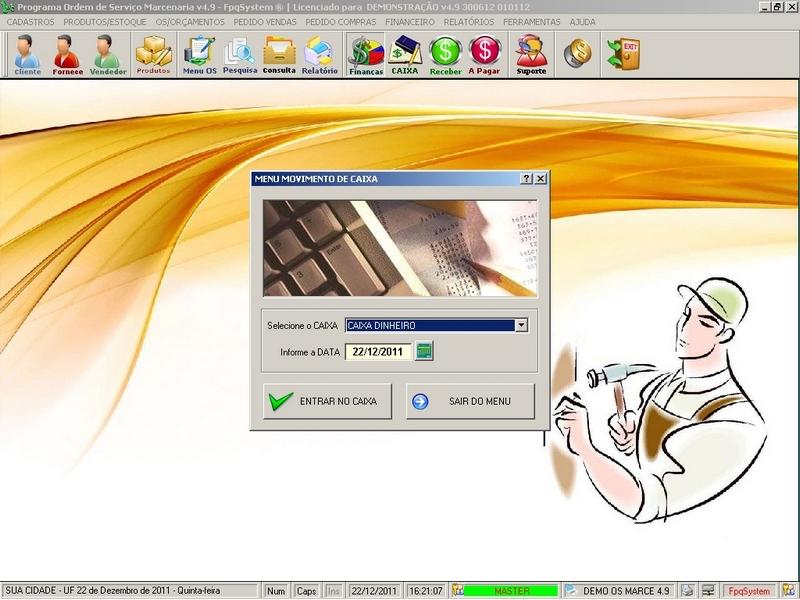The image size is (800, 600).
Task: Click the gold coin toolbar icon
Action: click(578, 53)
